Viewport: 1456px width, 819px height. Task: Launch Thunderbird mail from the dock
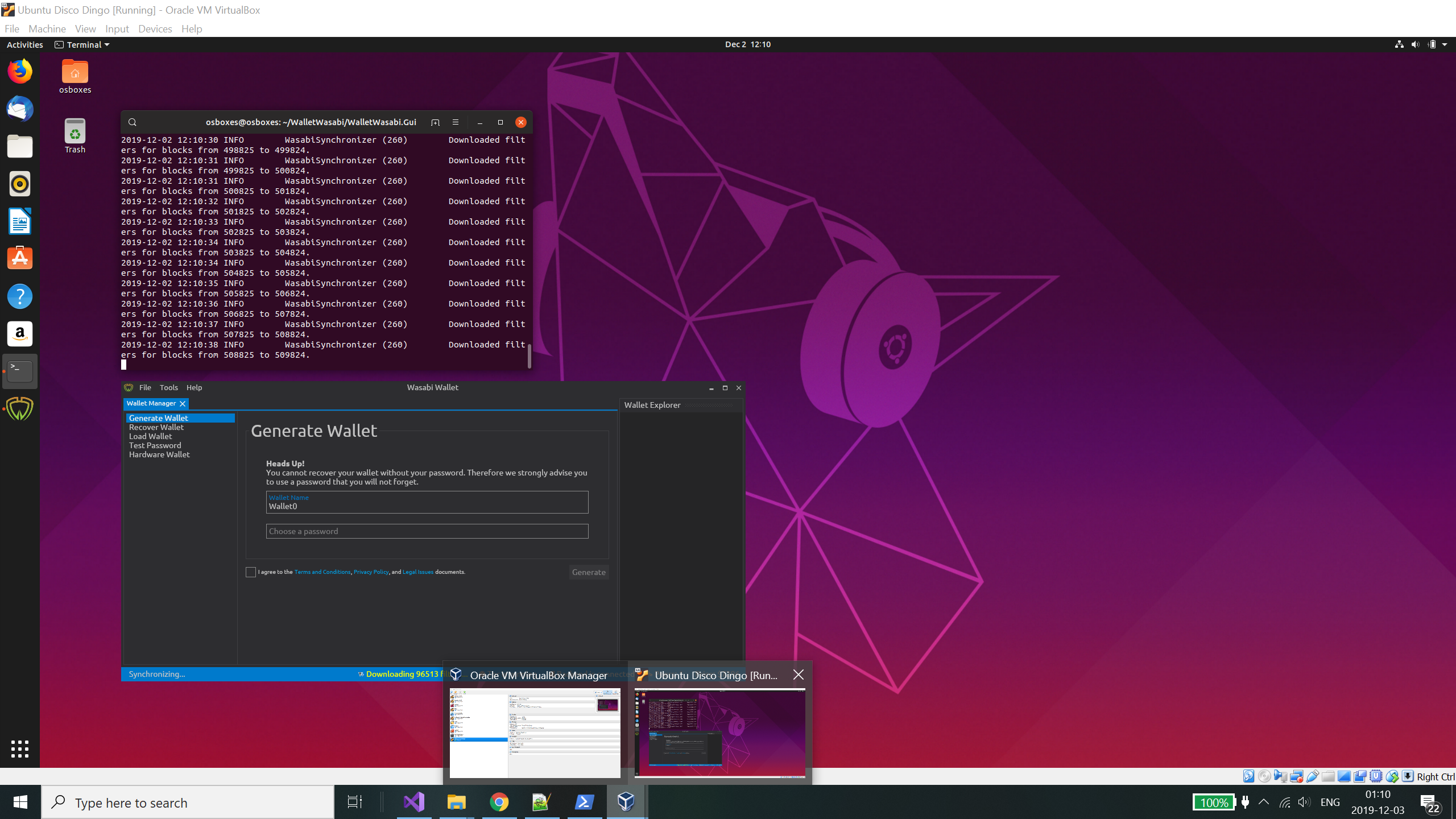pos(20,109)
